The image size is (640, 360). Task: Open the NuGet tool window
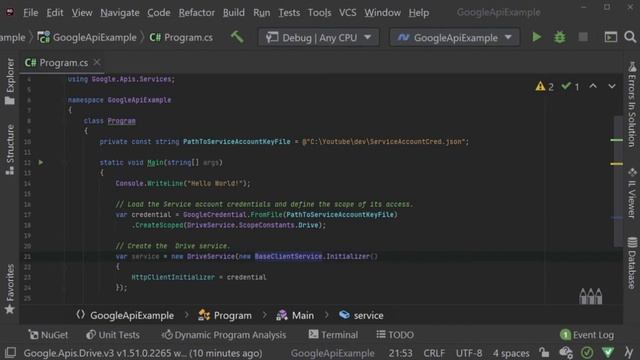point(48,335)
